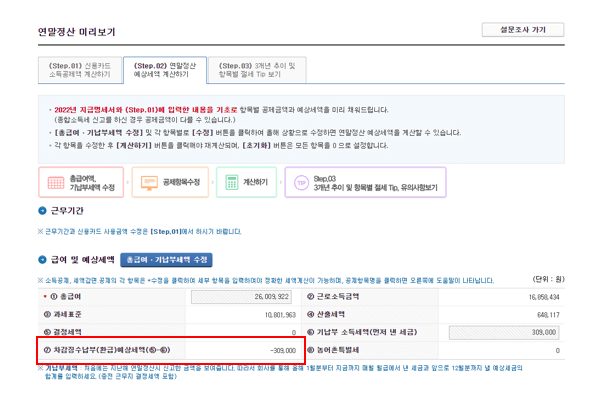
Task: Click the (단위 : 원) unit text
Action: coord(548,279)
